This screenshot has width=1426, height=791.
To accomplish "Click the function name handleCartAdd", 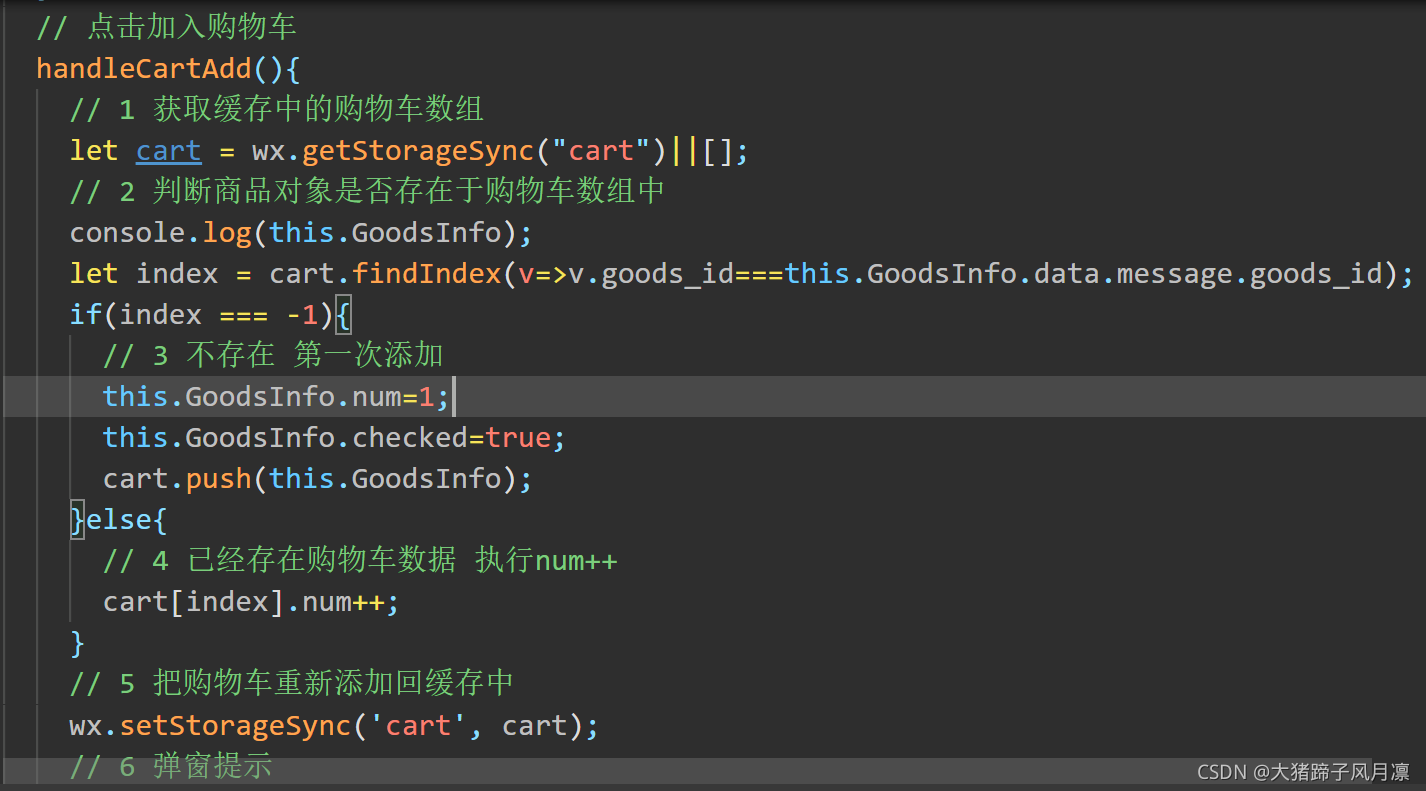I will pos(144,69).
